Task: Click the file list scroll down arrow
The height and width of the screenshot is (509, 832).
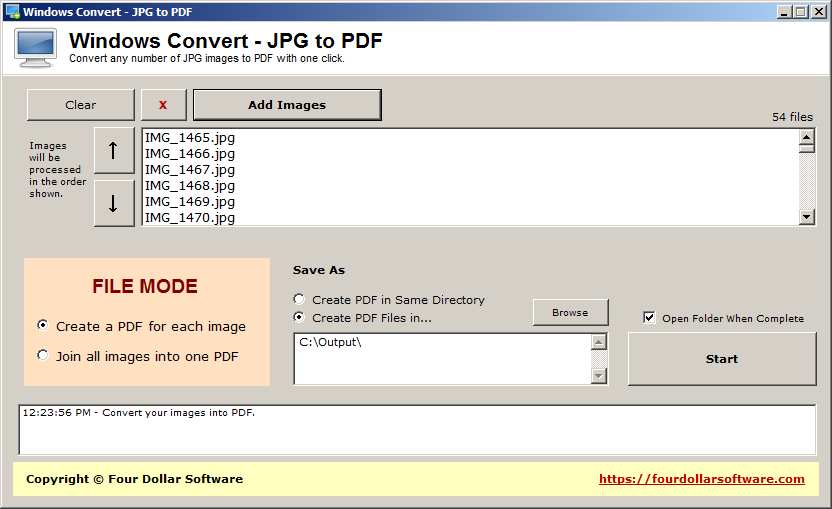Action: (x=807, y=217)
